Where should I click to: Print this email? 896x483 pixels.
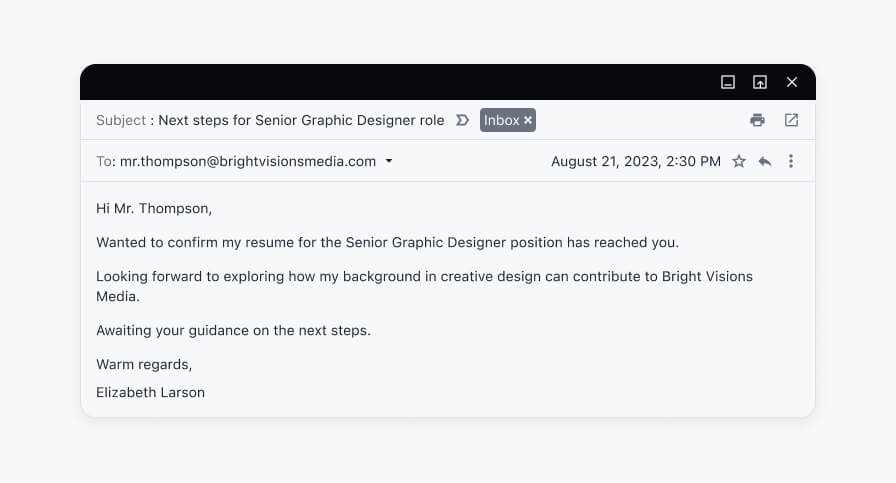point(757,120)
